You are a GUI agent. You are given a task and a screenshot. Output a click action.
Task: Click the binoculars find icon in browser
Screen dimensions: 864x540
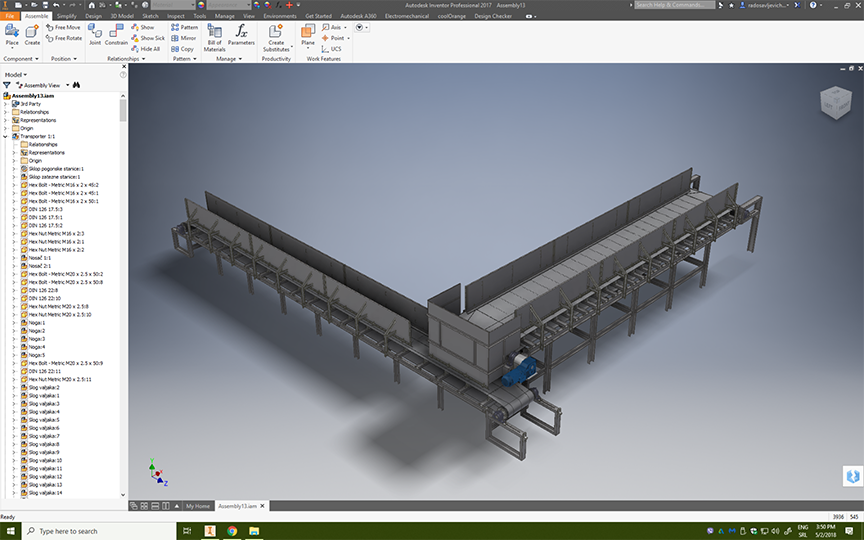(x=76, y=85)
